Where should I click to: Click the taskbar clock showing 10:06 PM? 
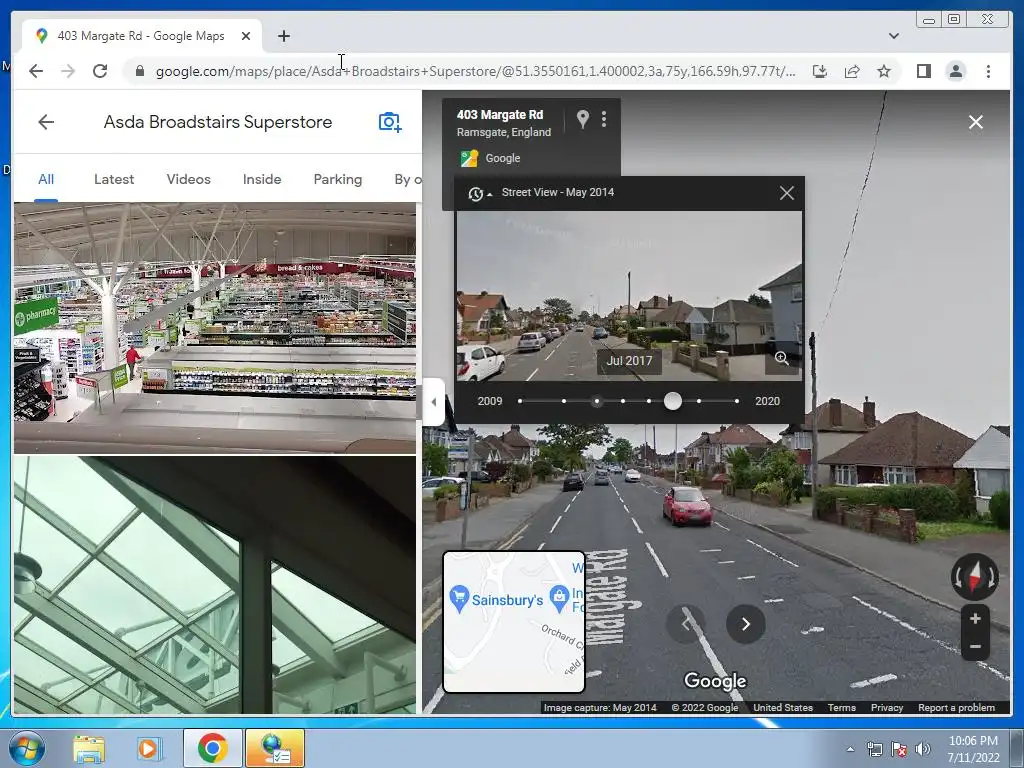(x=973, y=741)
